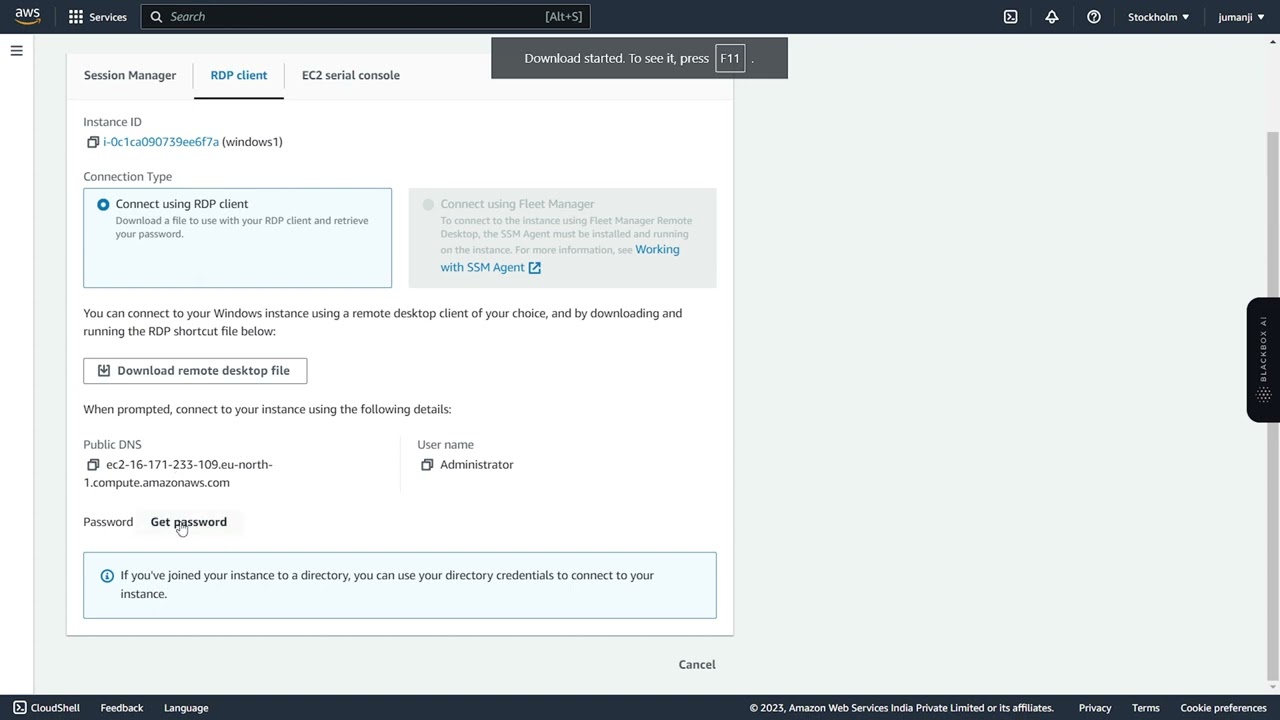Click the Administrator user name text
The image size is (1280, 720).
click(x=477, y=465)
